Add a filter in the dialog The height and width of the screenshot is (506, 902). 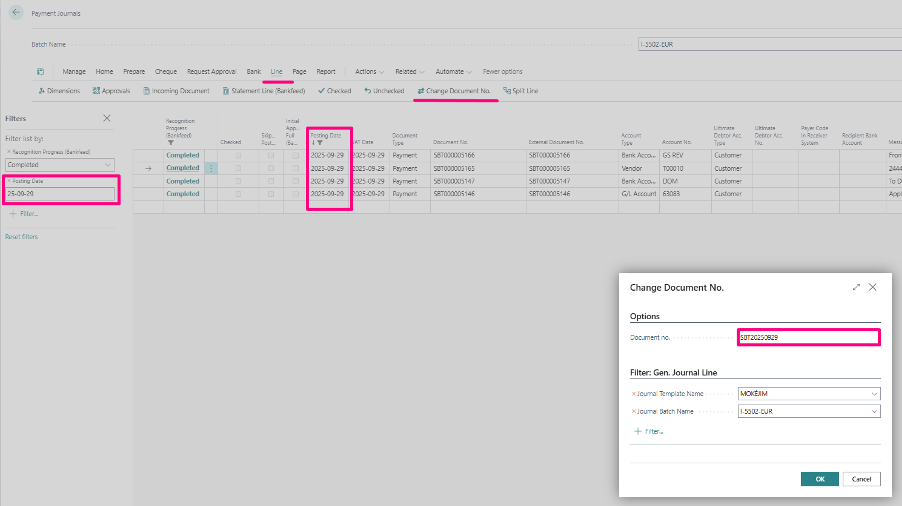point(648,431)
